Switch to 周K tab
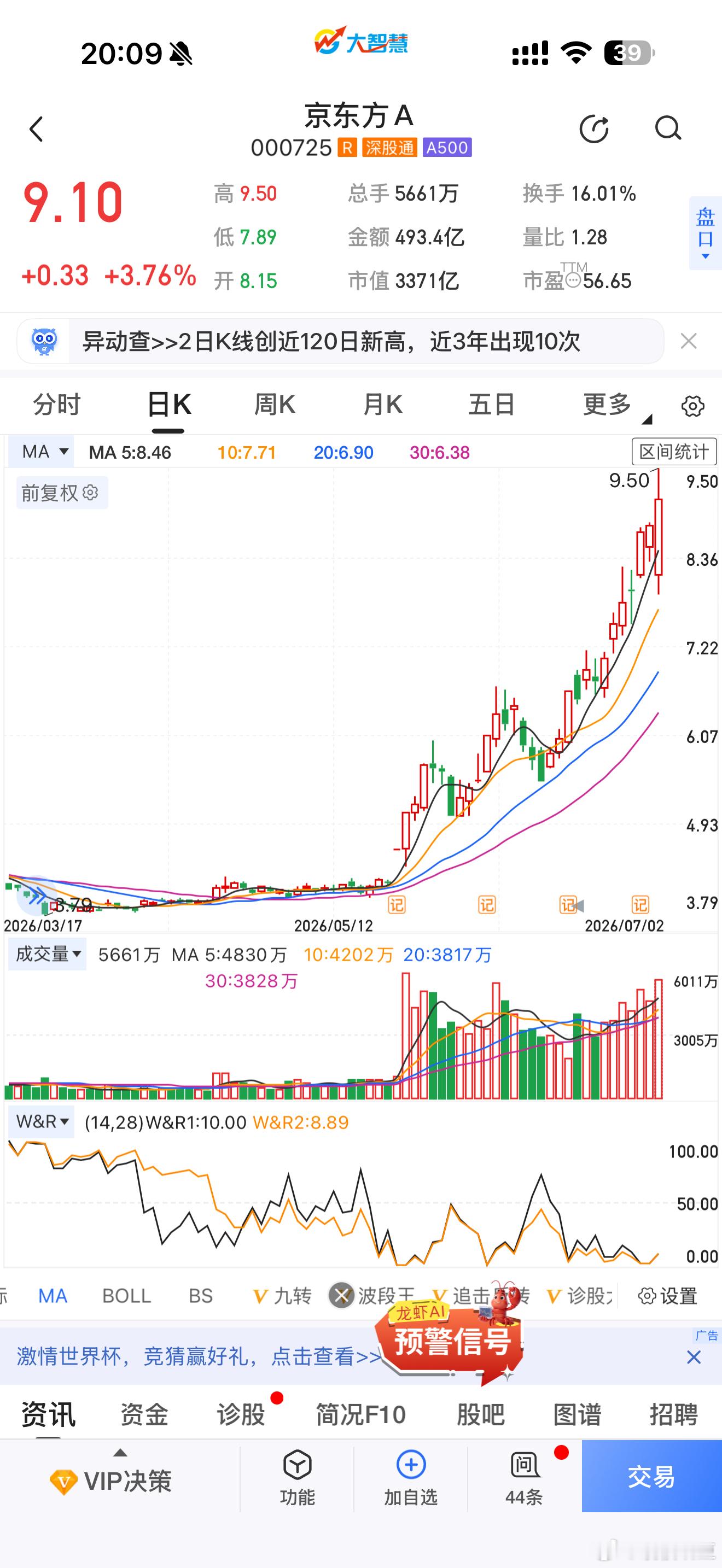This screenshot has height=1568, width=722. click(x=275, y=405)
